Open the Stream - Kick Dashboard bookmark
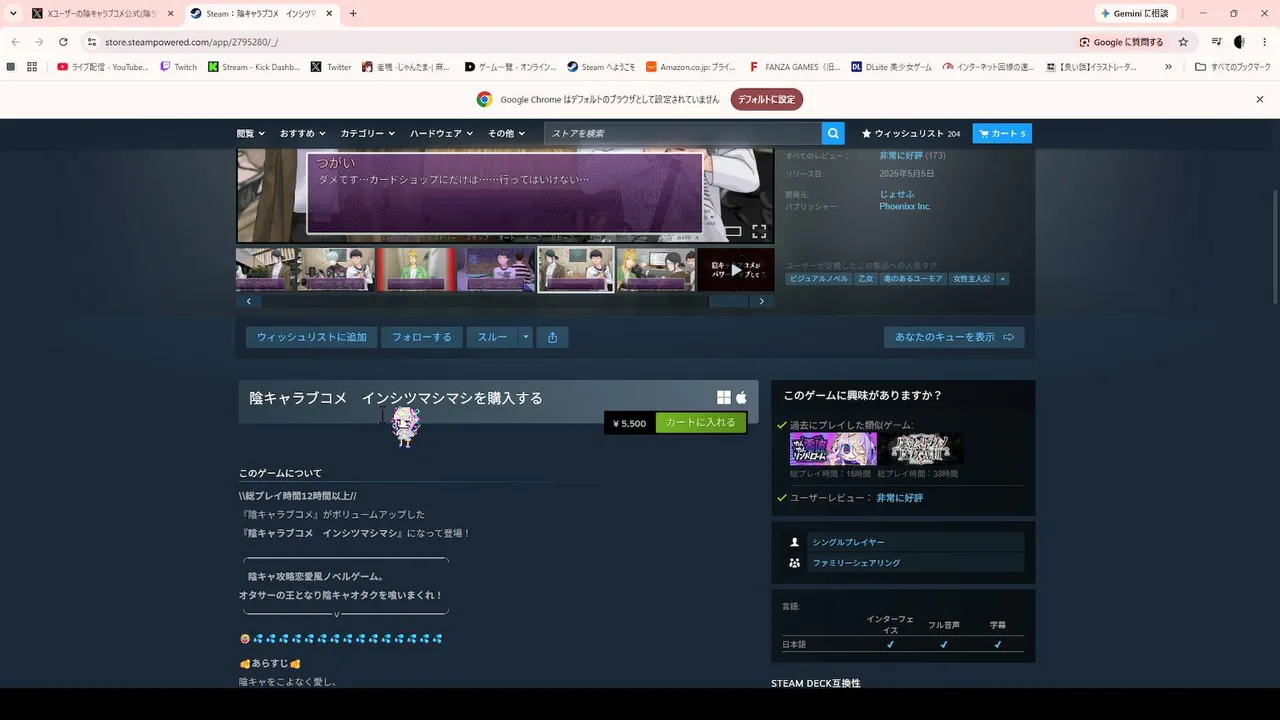The image size is (1280, 720). coord(254,67)
